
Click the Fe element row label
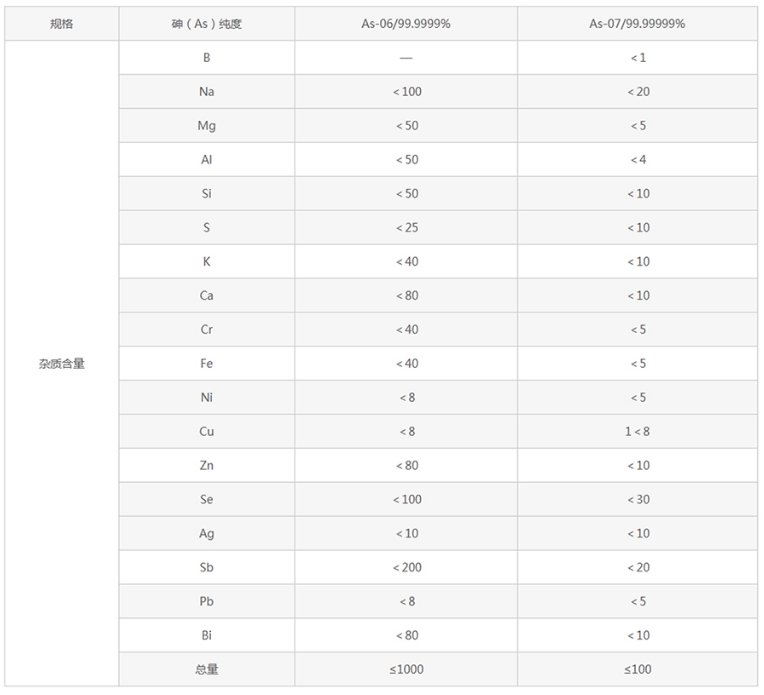tap(206, 363)
